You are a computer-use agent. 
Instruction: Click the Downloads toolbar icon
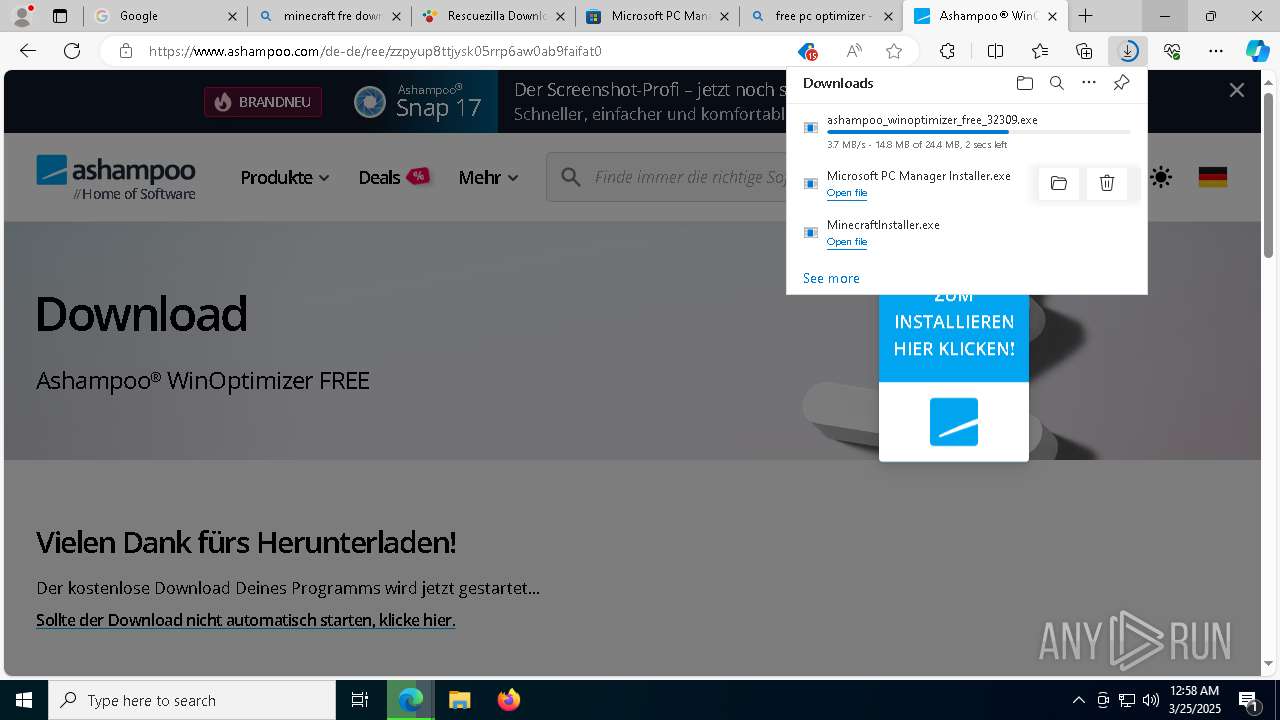coord(1128,51)
